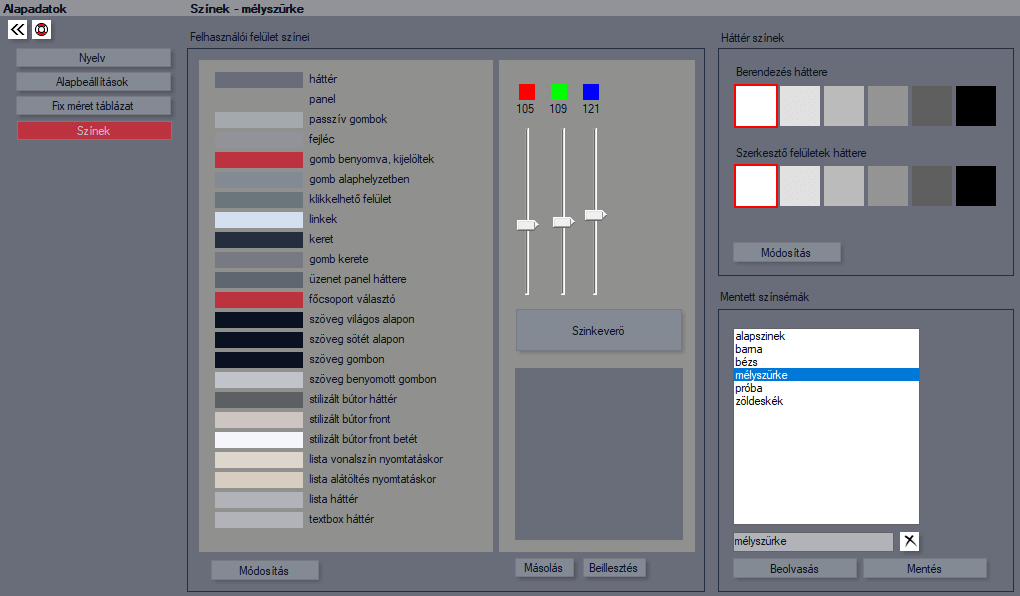1020x596 pixels.
Task: Select the 'linkek' color swatch
Action: click(258, 220)
